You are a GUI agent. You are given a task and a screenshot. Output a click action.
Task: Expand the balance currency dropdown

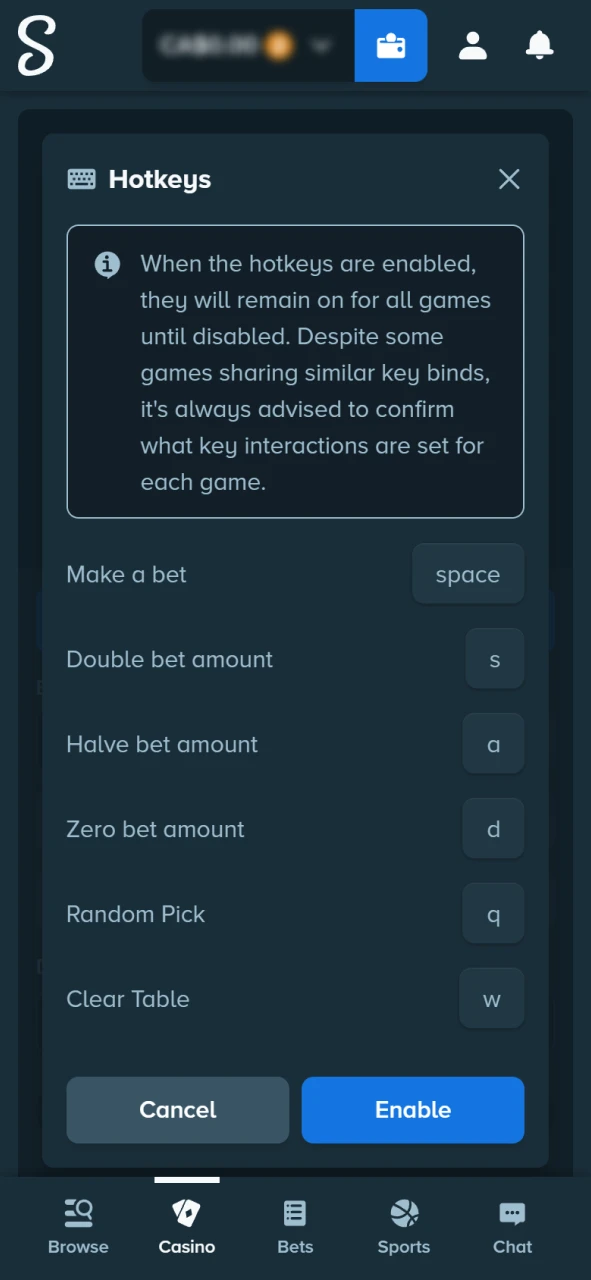(320, 45)
